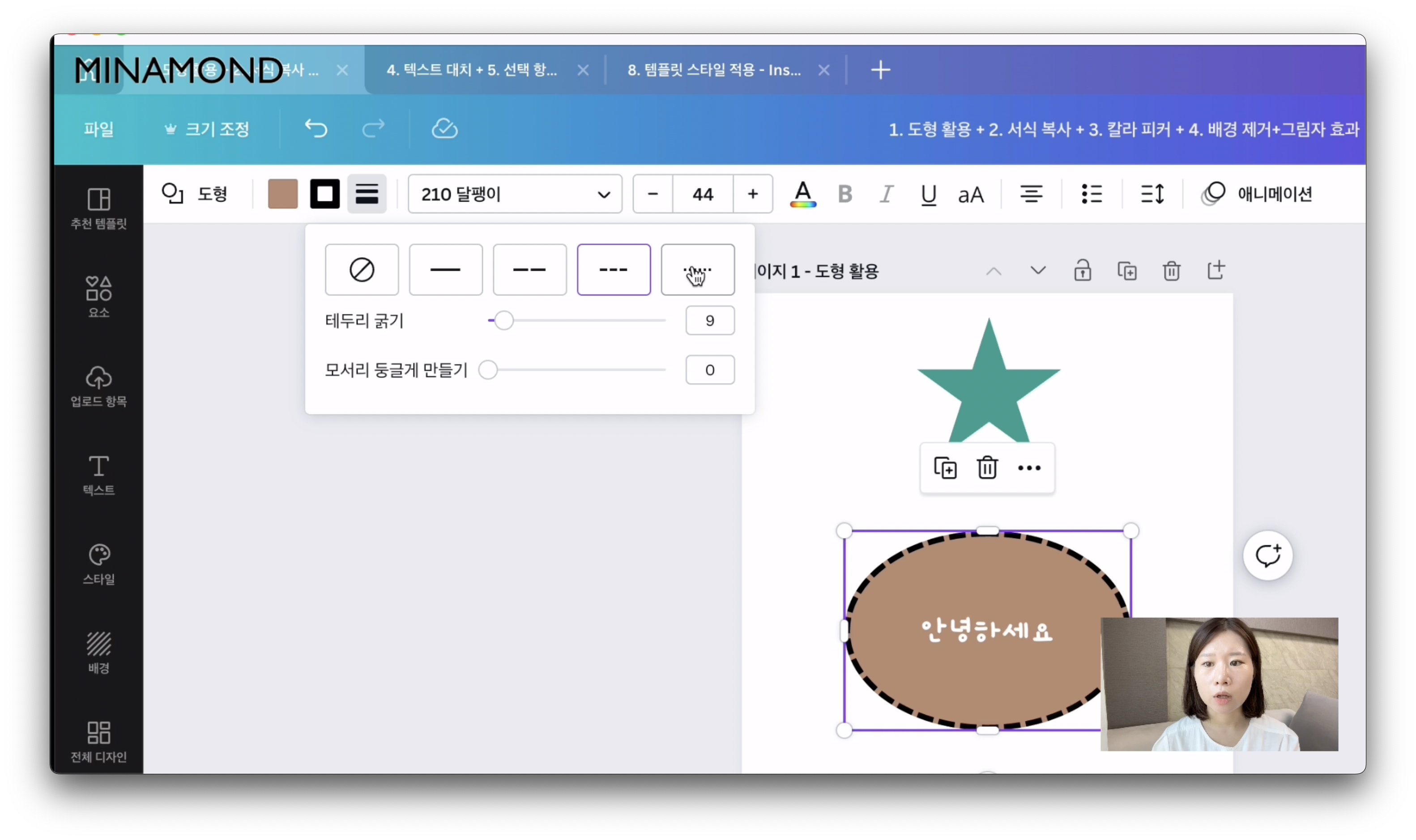Delete the page with trash icon
Viewport: 1416px width, 840px height.
[x=1171, y=271]
